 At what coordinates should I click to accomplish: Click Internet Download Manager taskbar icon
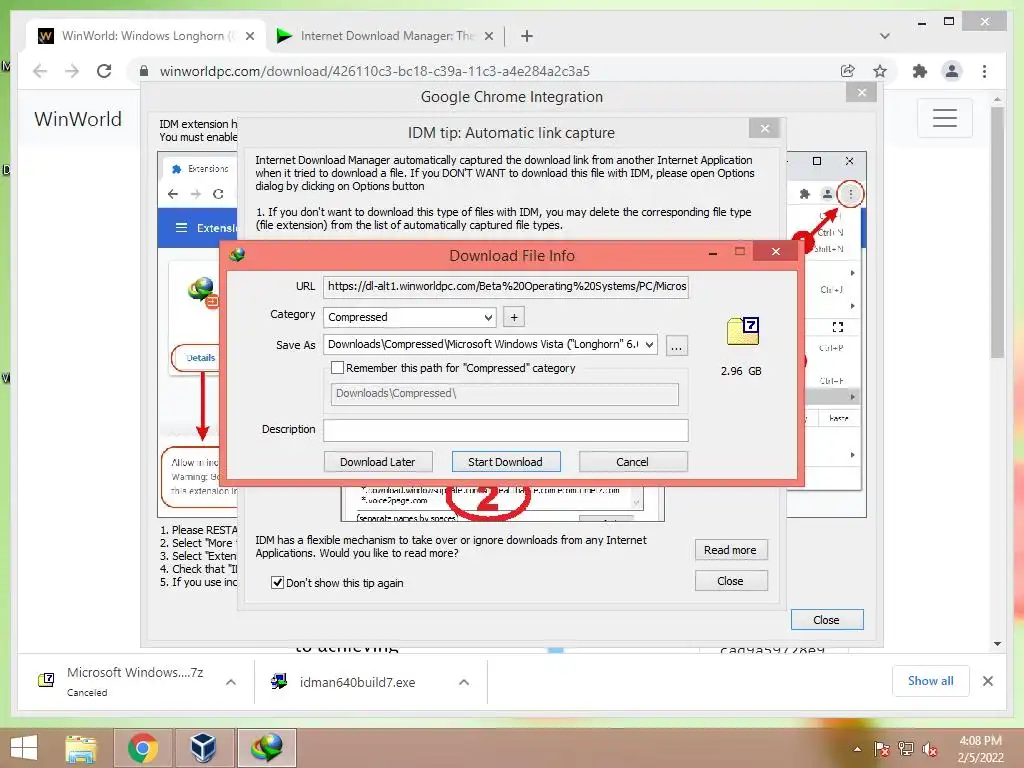266,748
